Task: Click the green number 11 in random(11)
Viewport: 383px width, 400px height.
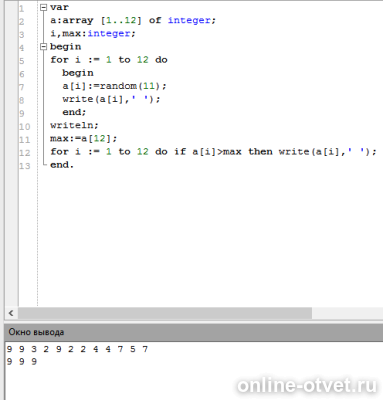Action: click(x=149, y=86)
